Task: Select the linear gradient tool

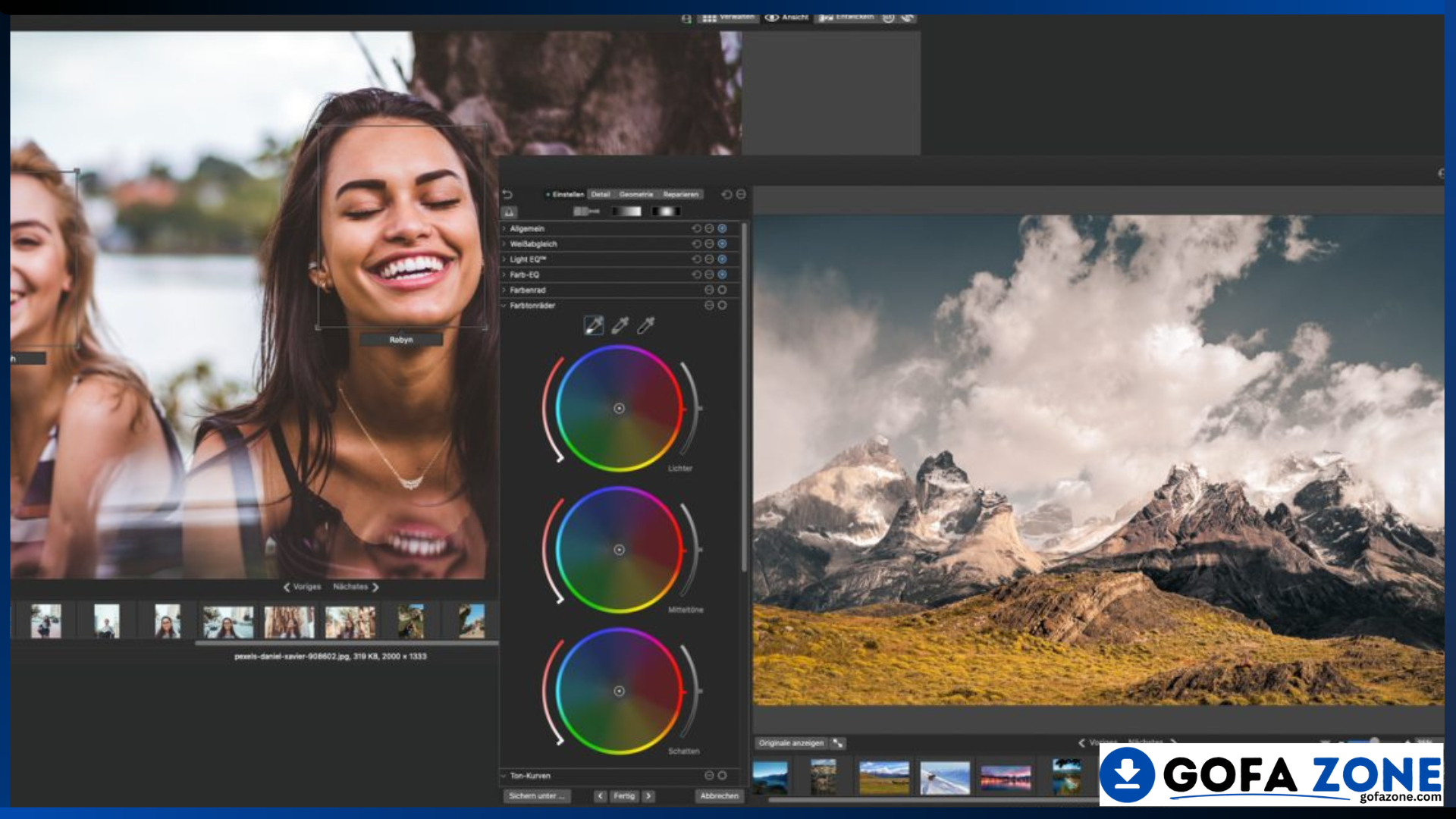Action: point(626,212)
